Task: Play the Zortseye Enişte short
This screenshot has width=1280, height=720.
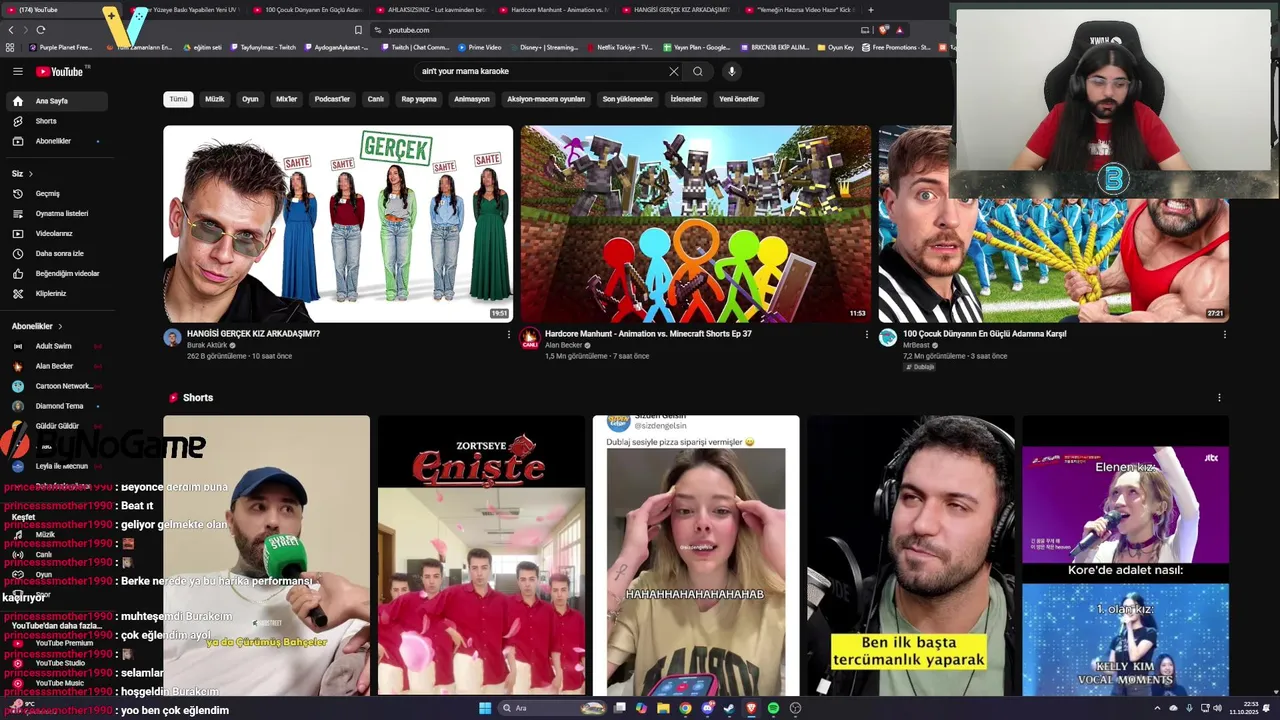Action: (x=481, y=555)
